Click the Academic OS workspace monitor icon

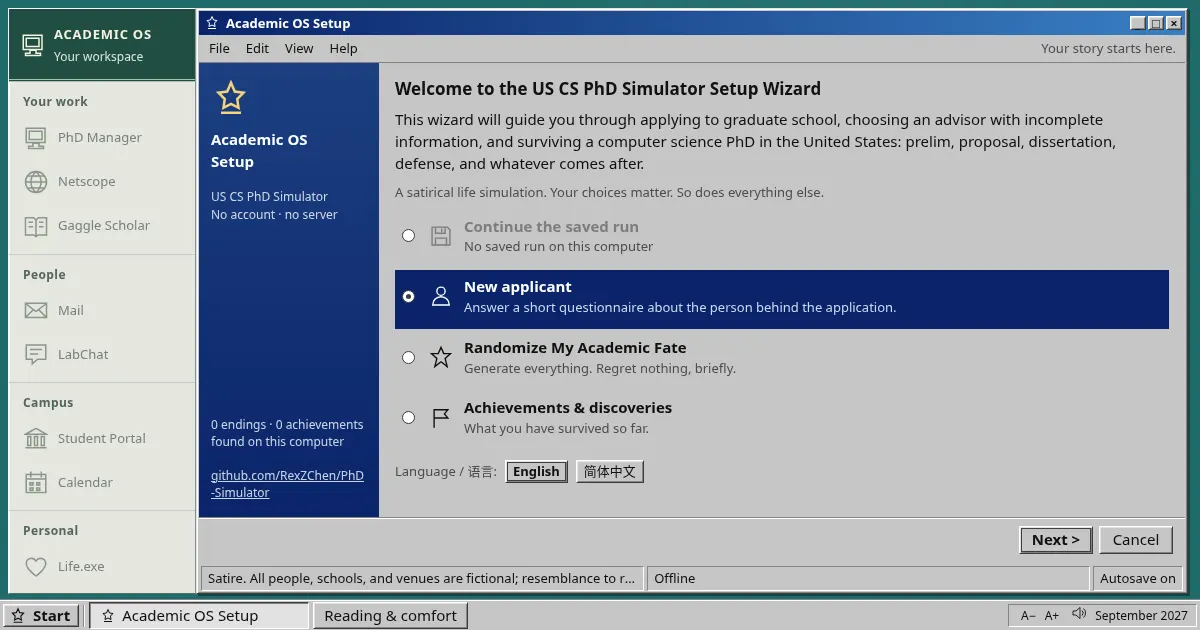click(x=33, y=45)
